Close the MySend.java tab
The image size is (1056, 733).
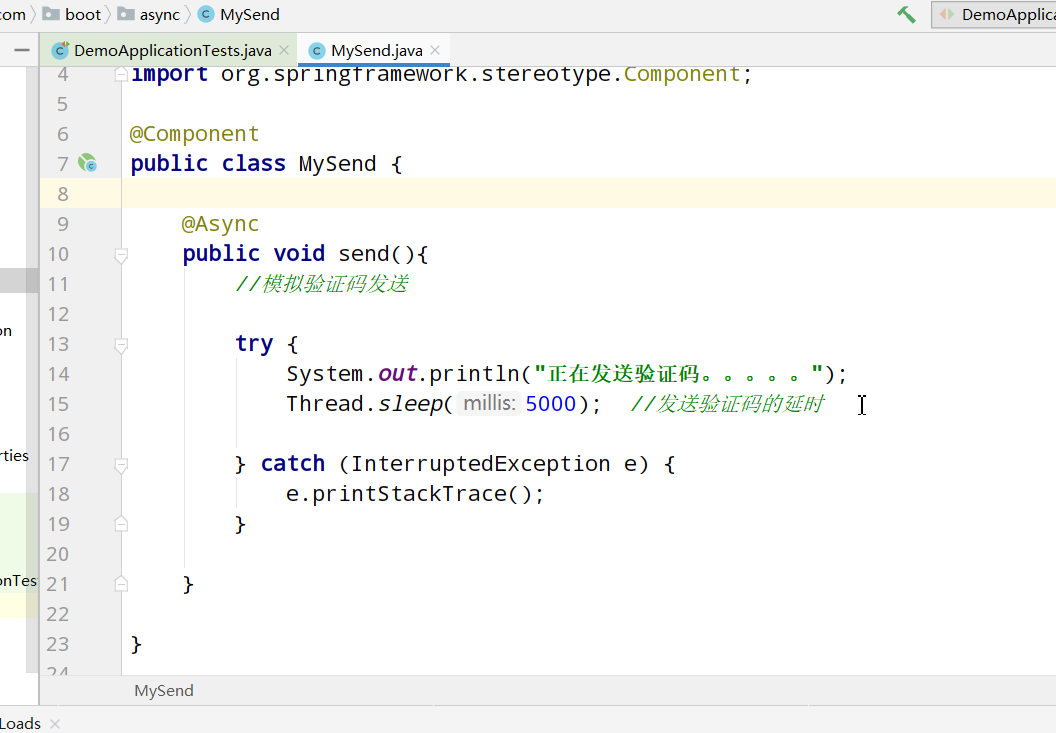435,50
